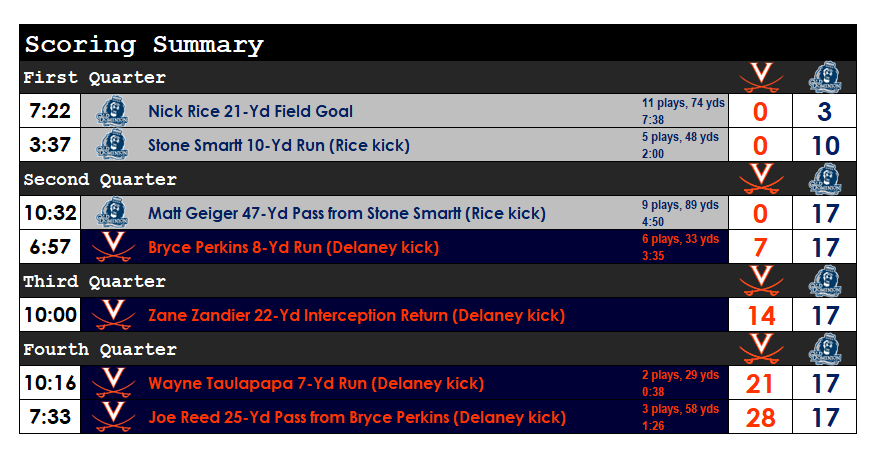
Task: Click the Virginia score of 28
Action: tap(760, 417)
